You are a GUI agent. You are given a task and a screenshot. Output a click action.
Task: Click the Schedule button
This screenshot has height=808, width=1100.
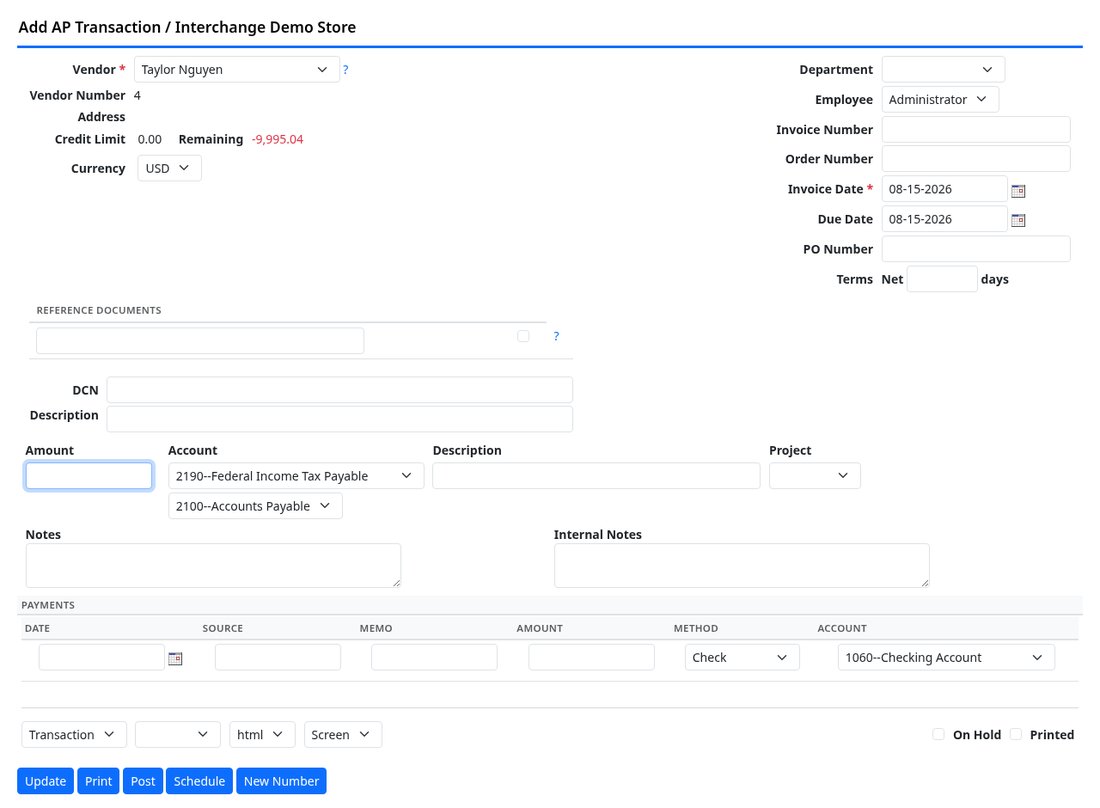click(x=199, y=781)
